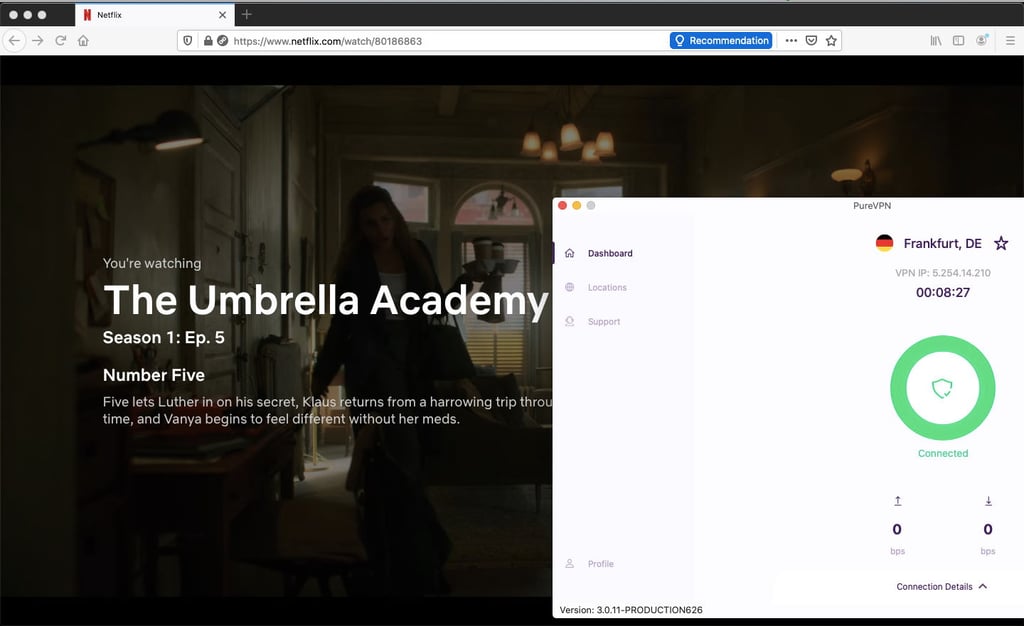
Task: Open the PureVPN Profile menu item
Action: [x=600, y=564]
